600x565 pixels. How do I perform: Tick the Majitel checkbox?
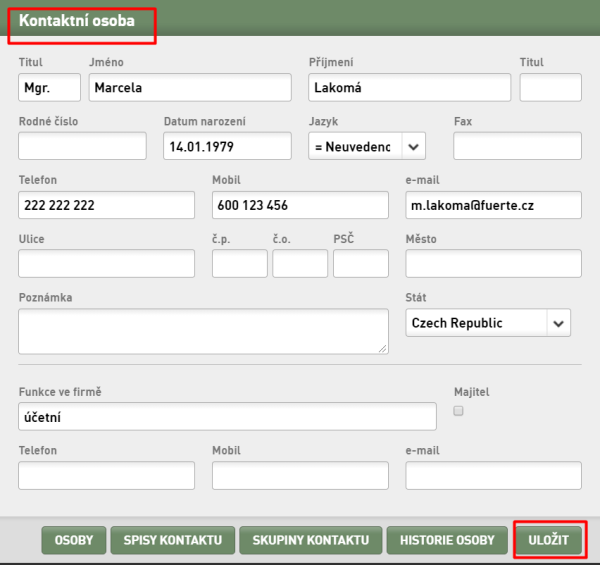point(458,411)
